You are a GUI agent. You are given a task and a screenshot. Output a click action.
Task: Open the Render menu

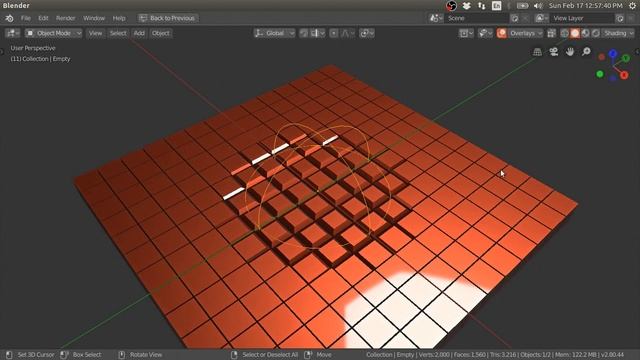[66, 18]
